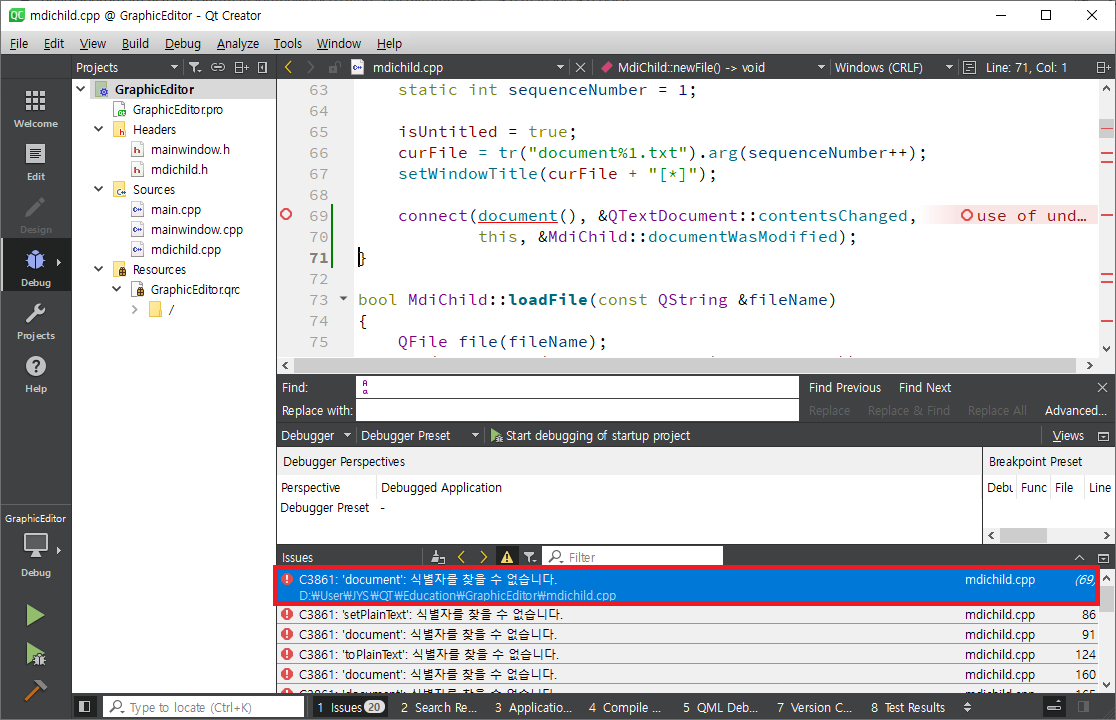Viewport: 1116px width, 720px height.
Task: Open symbol dropdown MdiChild::newFile()
Action: tap(712, 67)
